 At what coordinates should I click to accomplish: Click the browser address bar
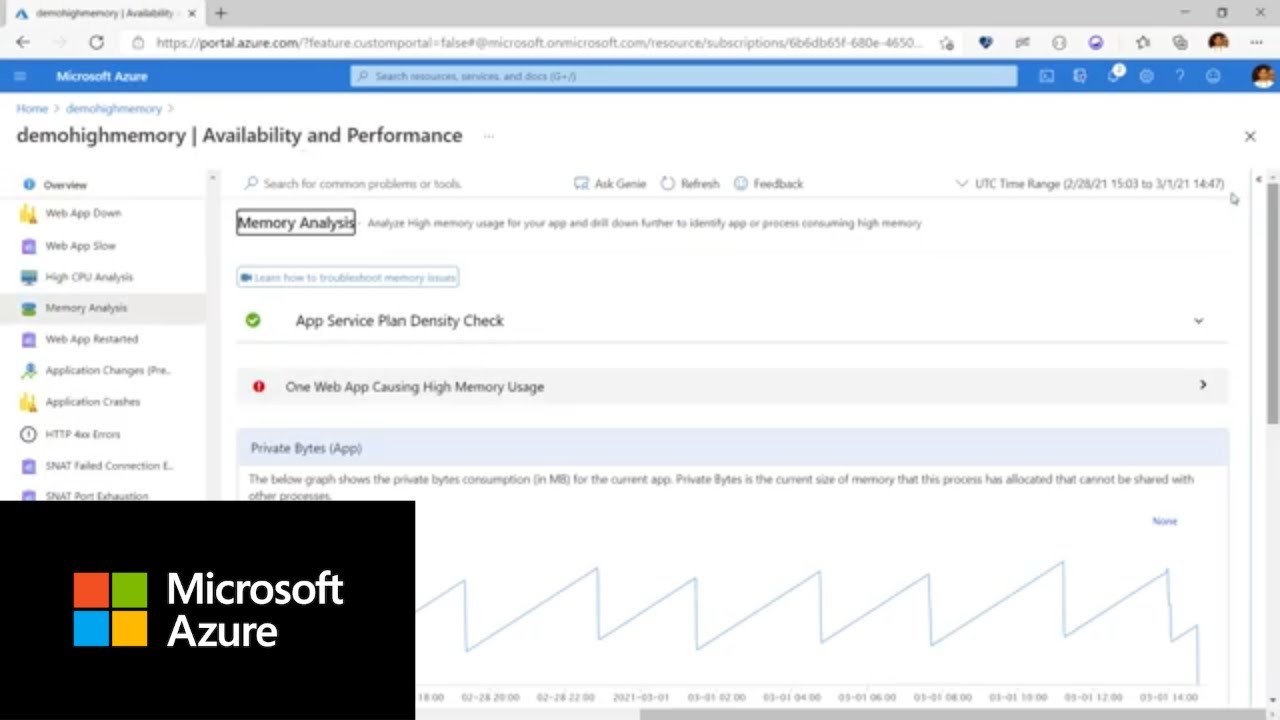(540, 43)
